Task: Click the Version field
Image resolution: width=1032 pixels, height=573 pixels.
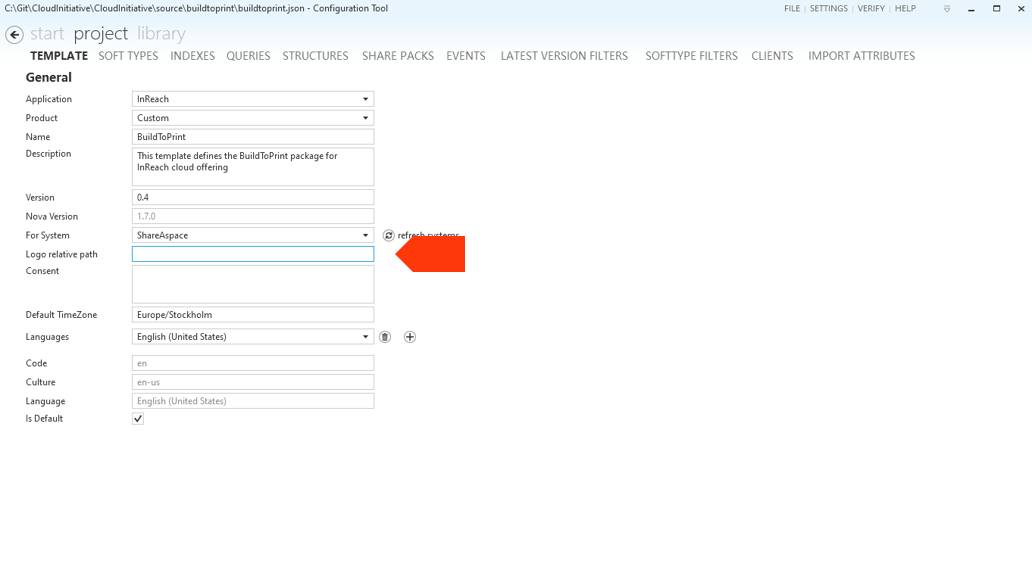Action: coord(253,197)
